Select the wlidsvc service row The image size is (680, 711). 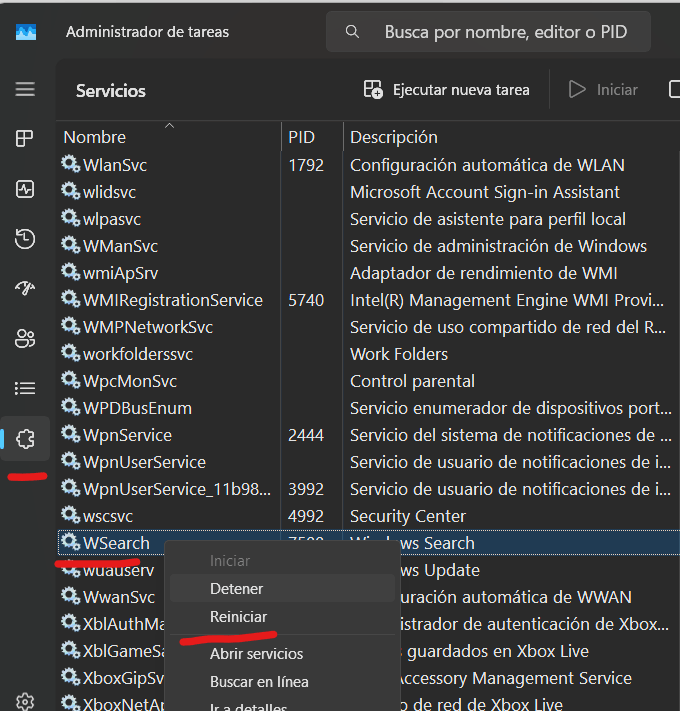[368, 192]
